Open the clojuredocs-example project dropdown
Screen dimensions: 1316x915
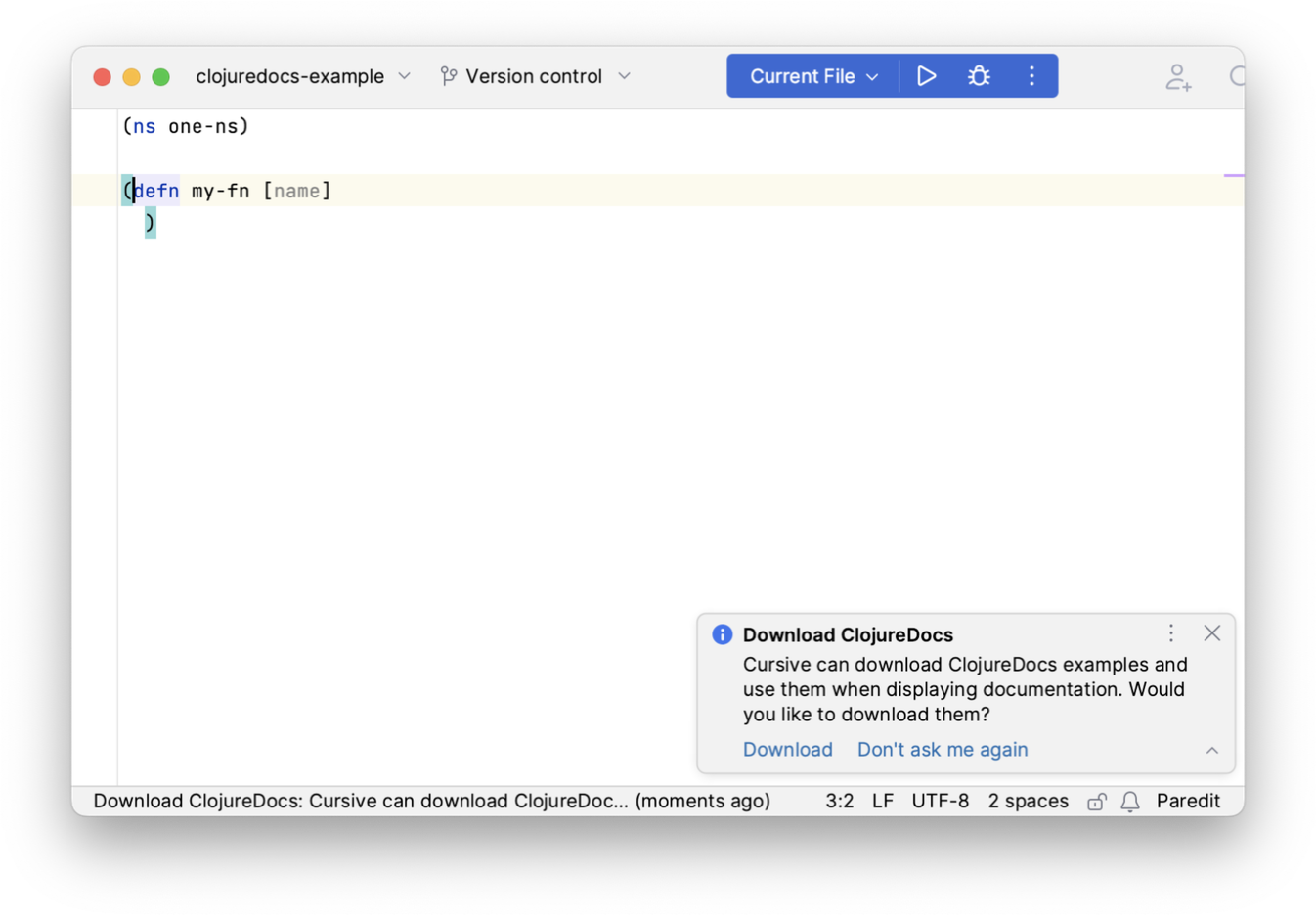pyautogui.click(x=303, y=76)
